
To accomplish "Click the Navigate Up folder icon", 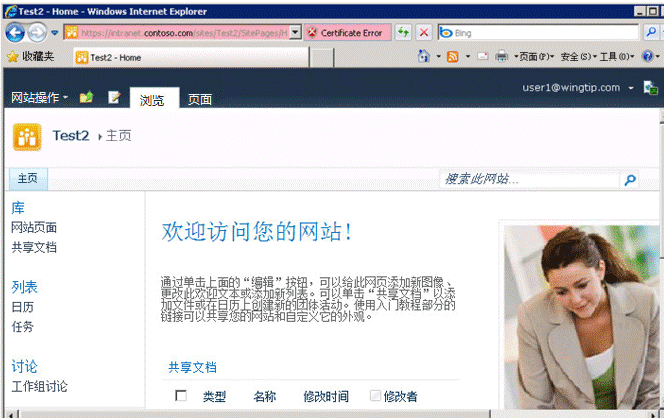I will 86,97.
